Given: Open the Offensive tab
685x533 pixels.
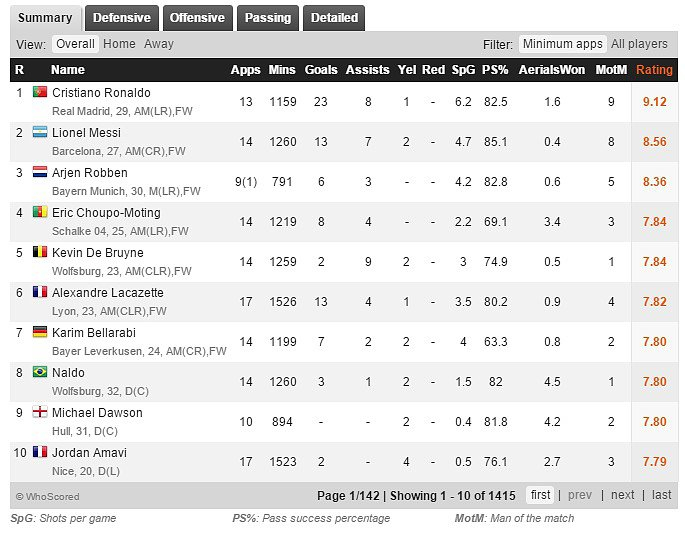Looking at the screenshot, I should coord(197,18).
